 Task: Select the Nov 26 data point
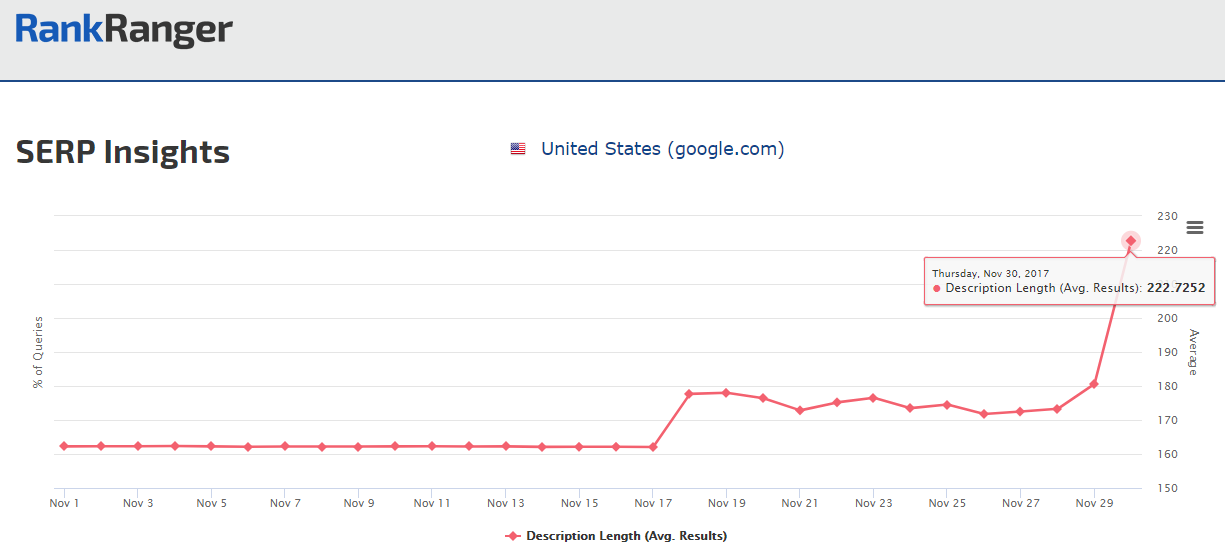pyautogui.click(x=984, y=414)
